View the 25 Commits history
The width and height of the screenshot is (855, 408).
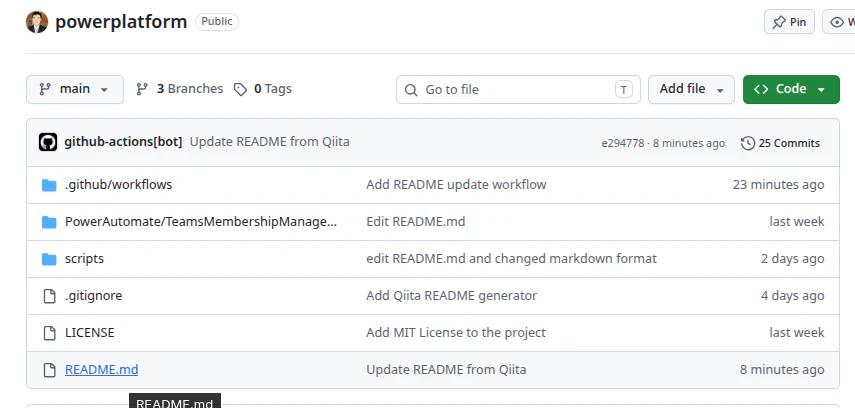(x=780, y=143)
